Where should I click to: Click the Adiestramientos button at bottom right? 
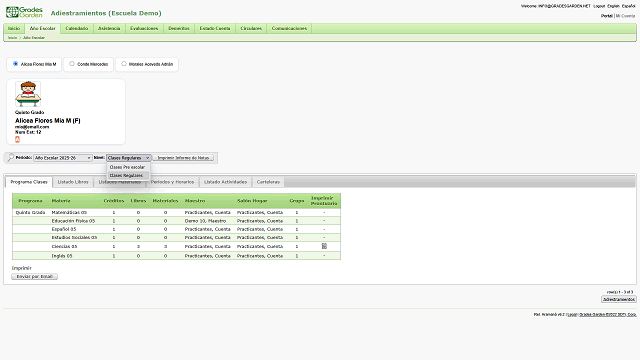(x=619, y=299)
